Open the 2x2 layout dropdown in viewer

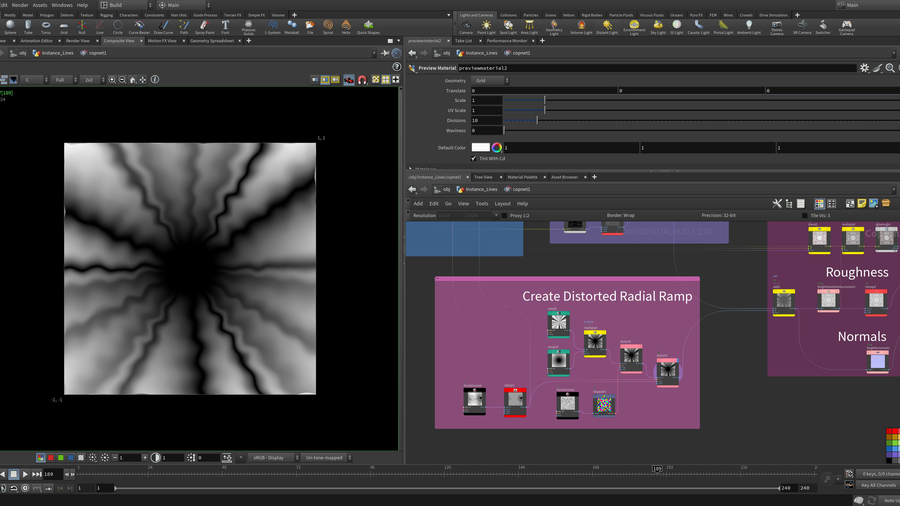coord(93,80)
